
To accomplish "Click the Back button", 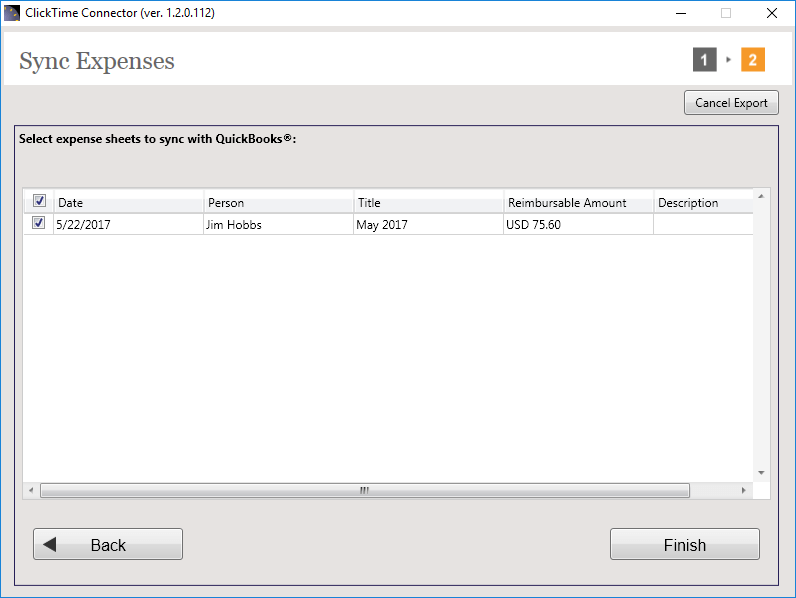I will click(108, 544).
